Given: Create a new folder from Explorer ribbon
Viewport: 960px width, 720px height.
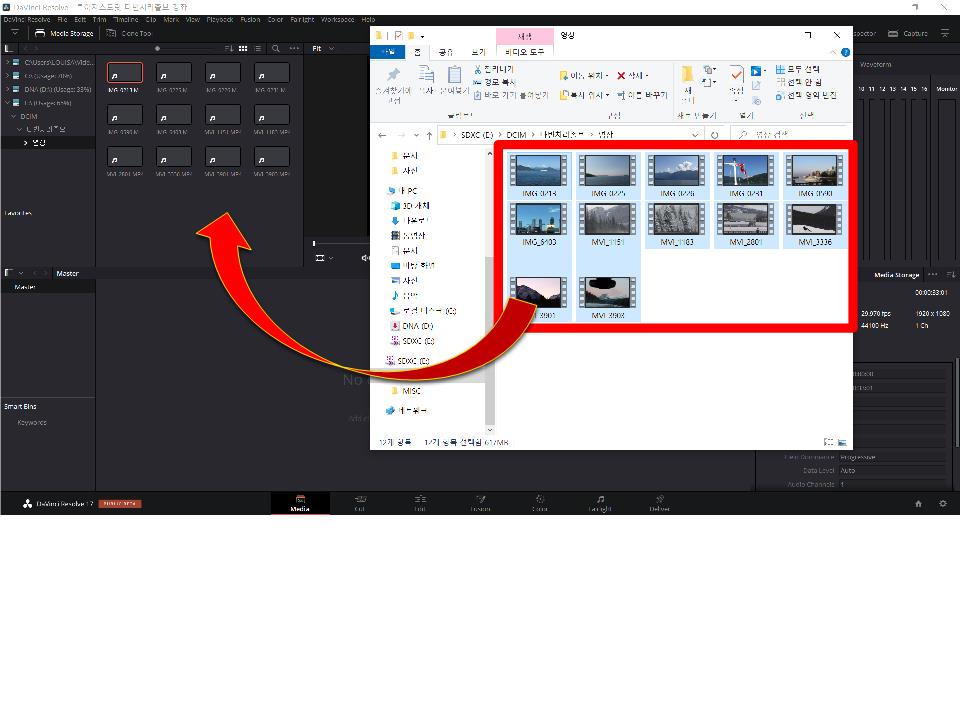Looking at the screenshot, I should coord(688,84).
